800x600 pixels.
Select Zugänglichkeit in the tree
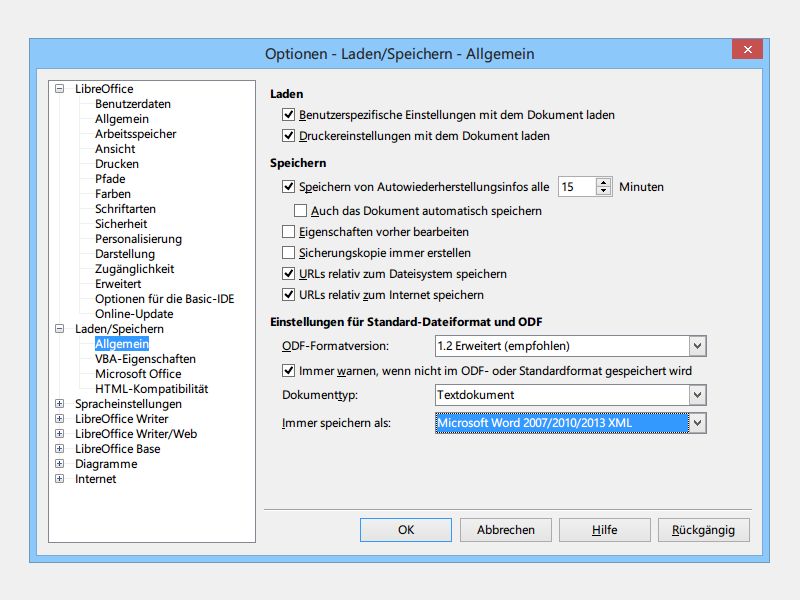click(135, 269)
